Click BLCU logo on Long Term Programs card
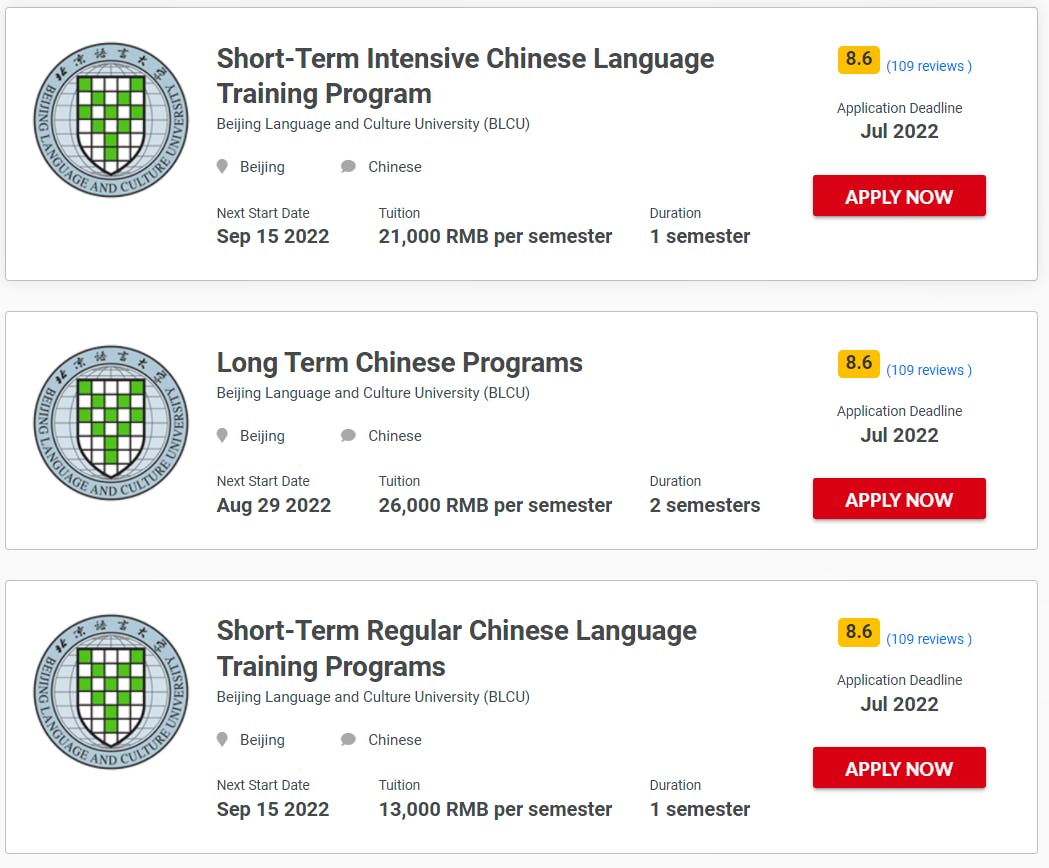Screen dimensions: 1049x868 pos(111,424)
